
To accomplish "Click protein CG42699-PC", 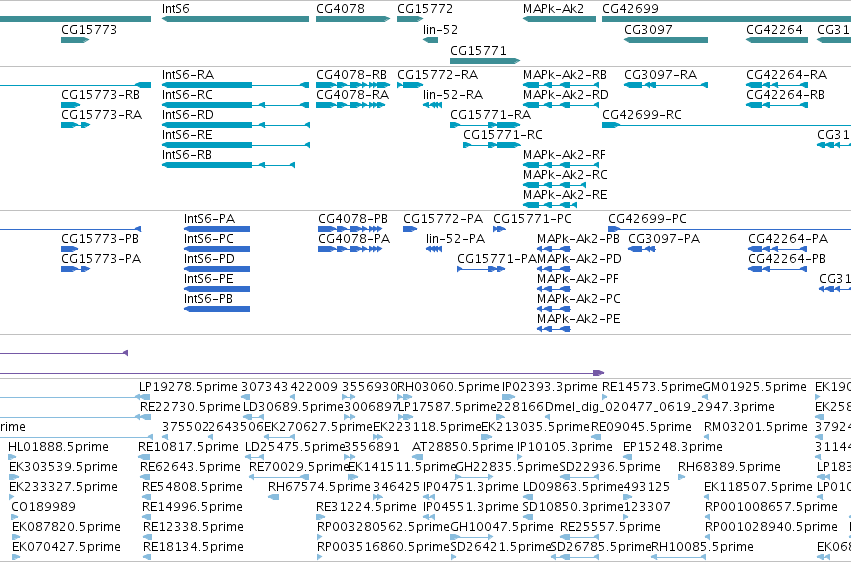I will tap(729, 229).
